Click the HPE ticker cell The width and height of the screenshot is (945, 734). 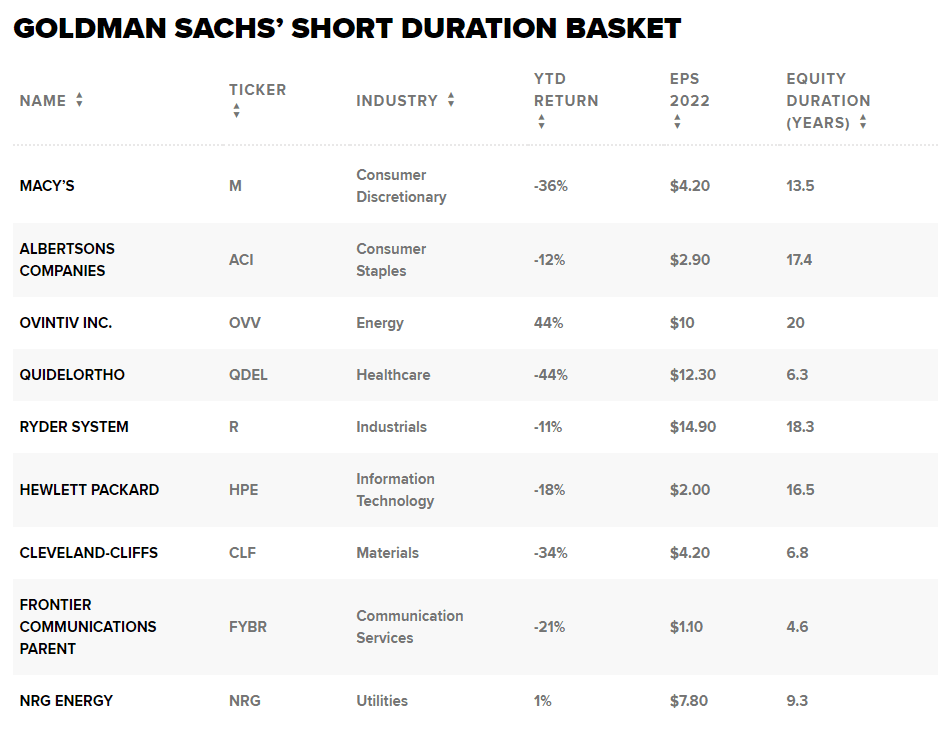point(243,490)
